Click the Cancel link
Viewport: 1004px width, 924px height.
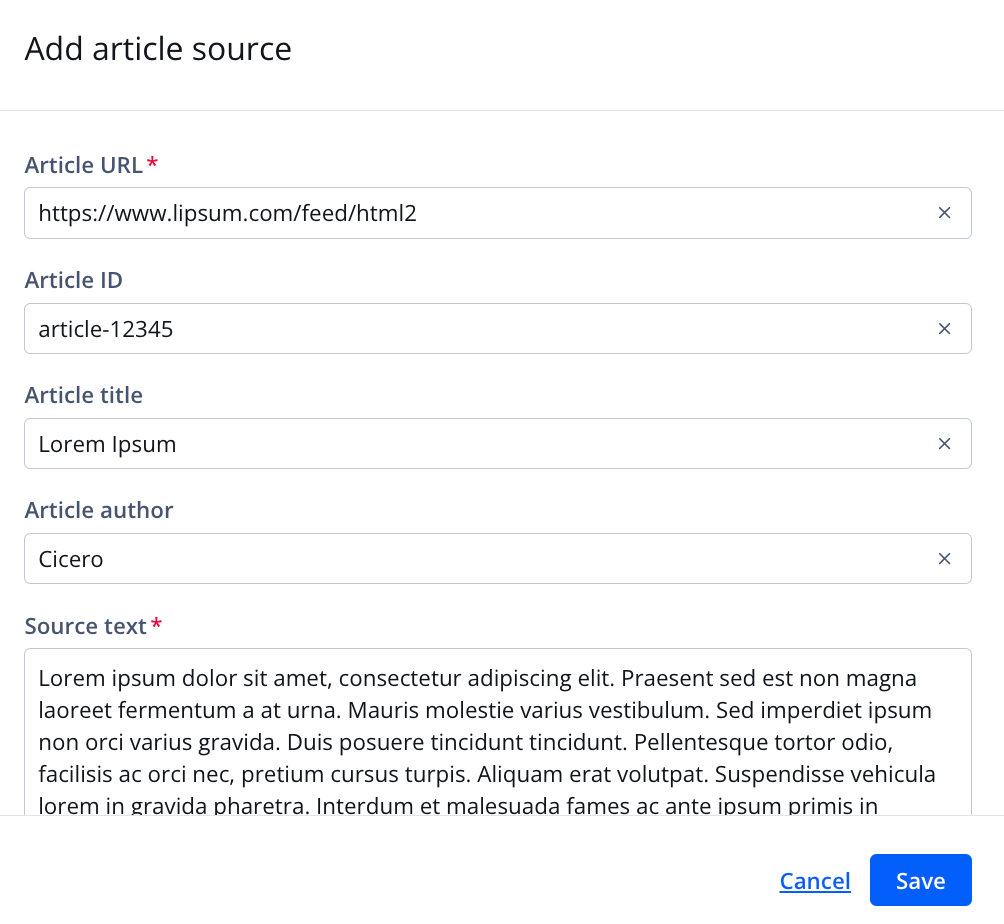click(x=815, y=880)
